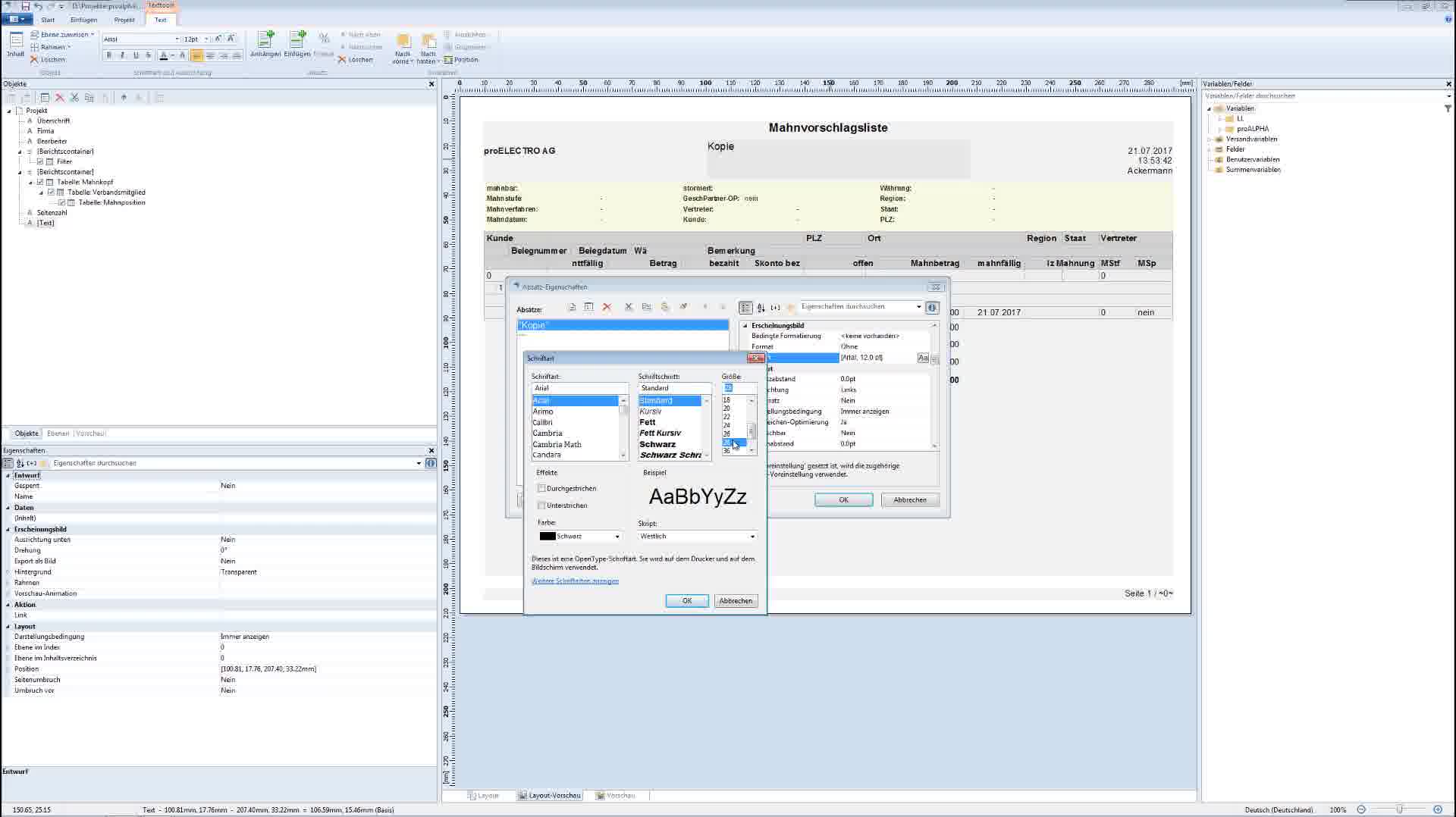Viewport: 1456px width, 817px height.
Task: Click the Weitere Schriftarten anzeigen link
Action: [575, 581]
